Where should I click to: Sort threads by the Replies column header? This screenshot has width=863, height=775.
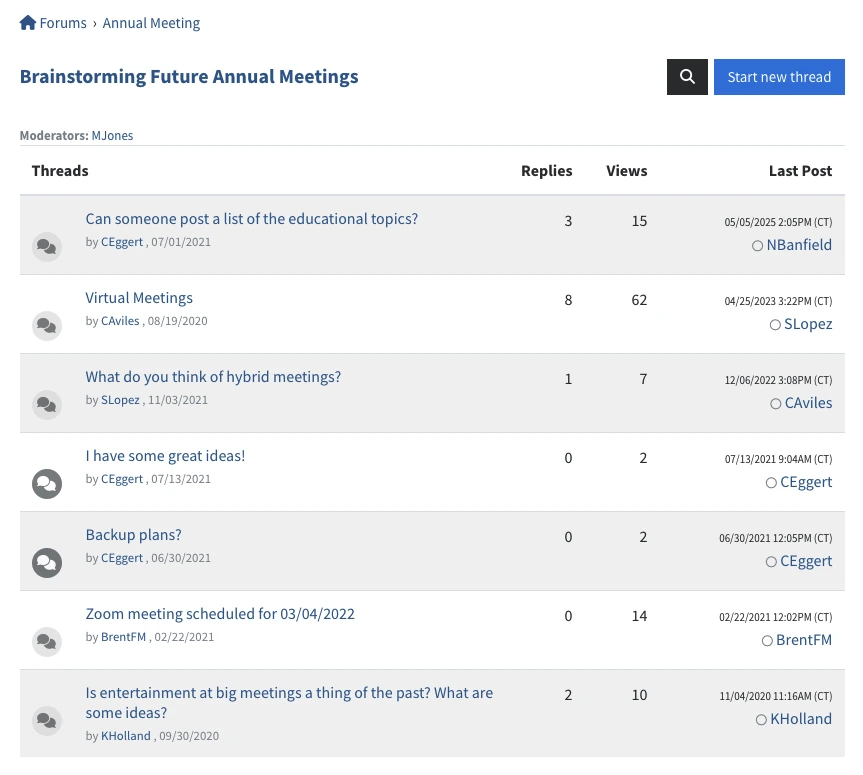pos(546,170)
